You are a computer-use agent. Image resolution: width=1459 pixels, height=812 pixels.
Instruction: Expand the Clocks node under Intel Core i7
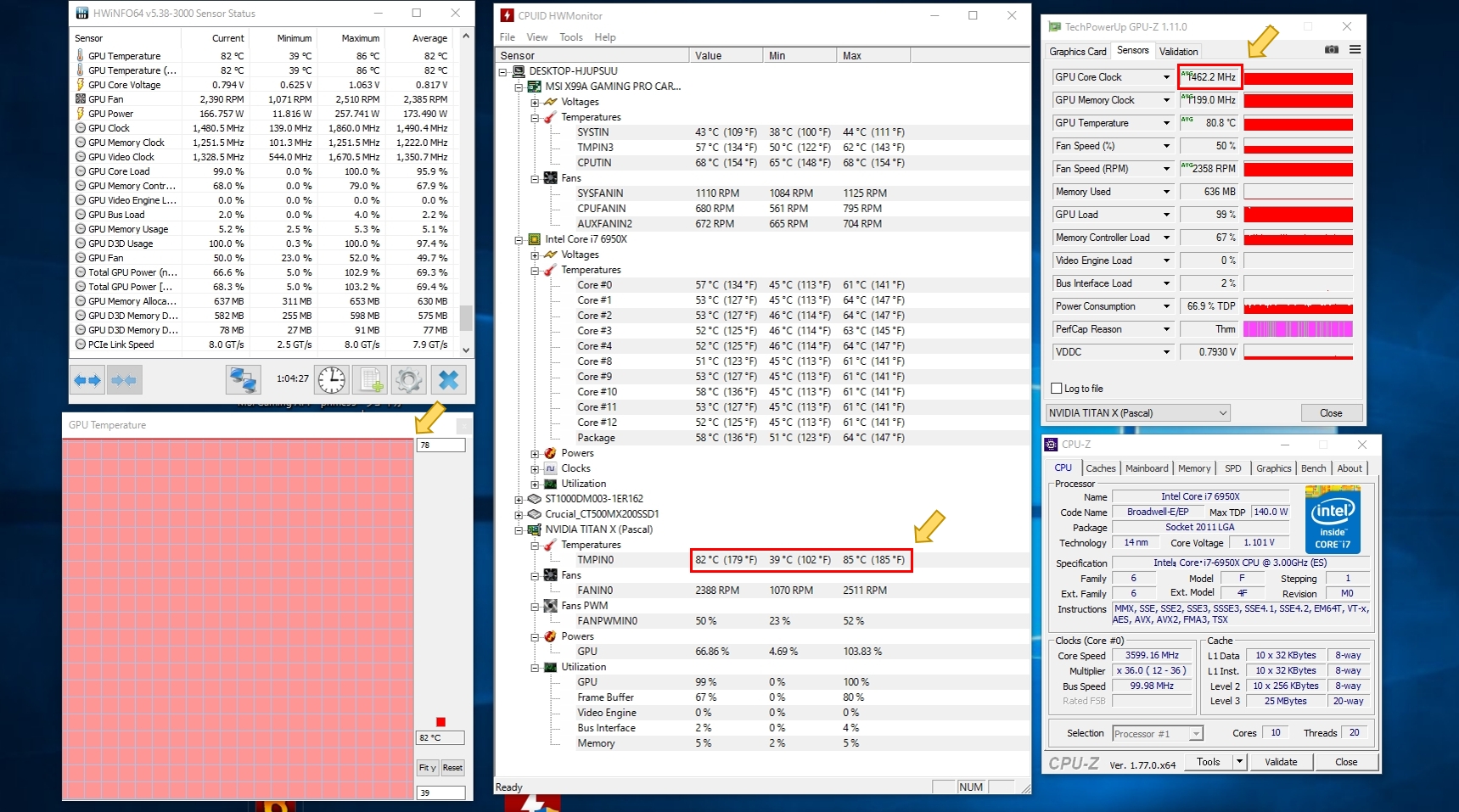pos(535,469)
